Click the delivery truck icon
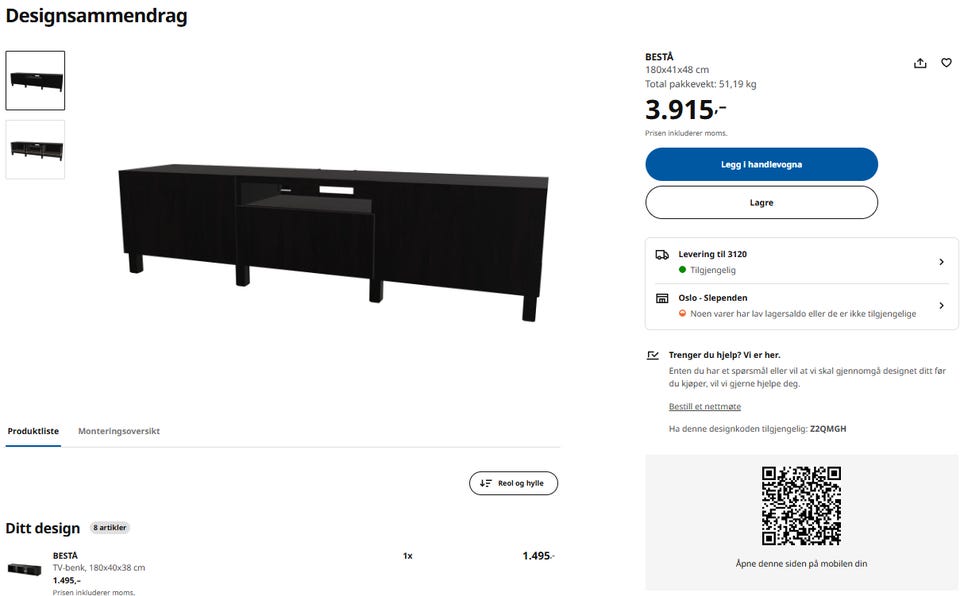 pyautogui.click(x=662, y=255)
